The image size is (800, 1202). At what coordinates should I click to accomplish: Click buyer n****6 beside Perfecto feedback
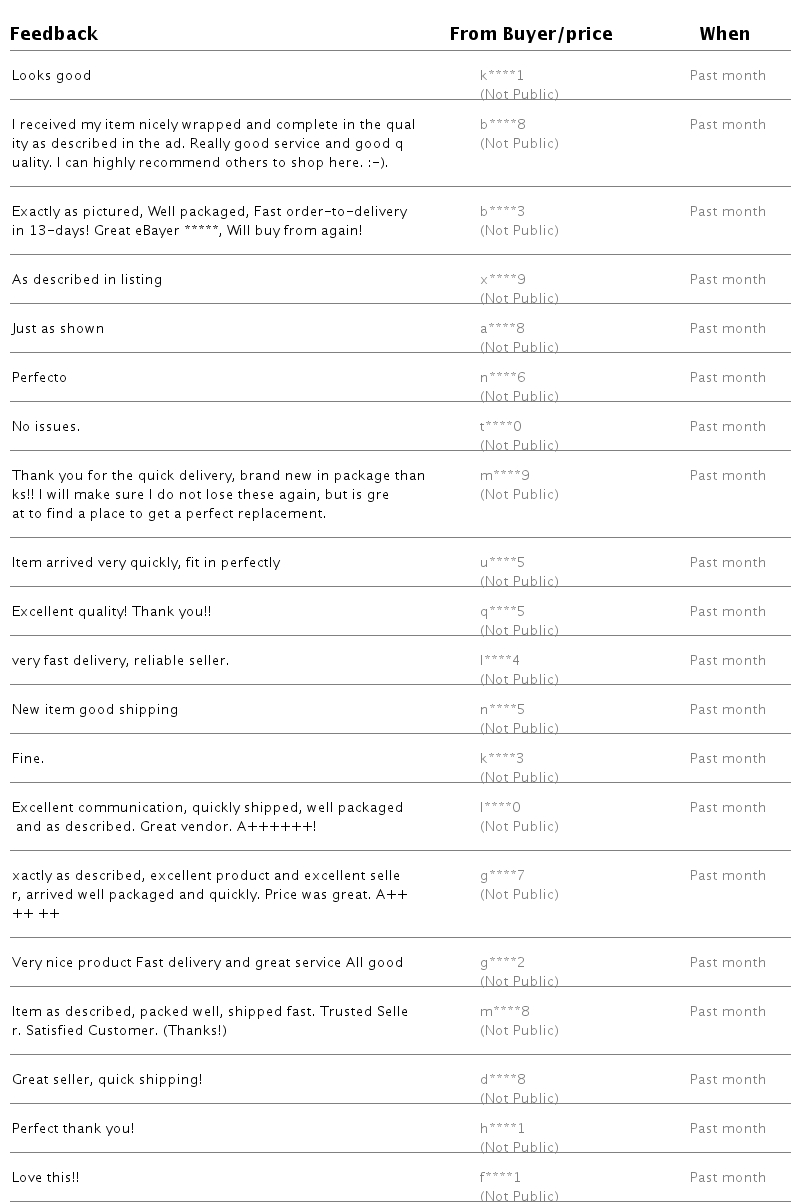503,377
